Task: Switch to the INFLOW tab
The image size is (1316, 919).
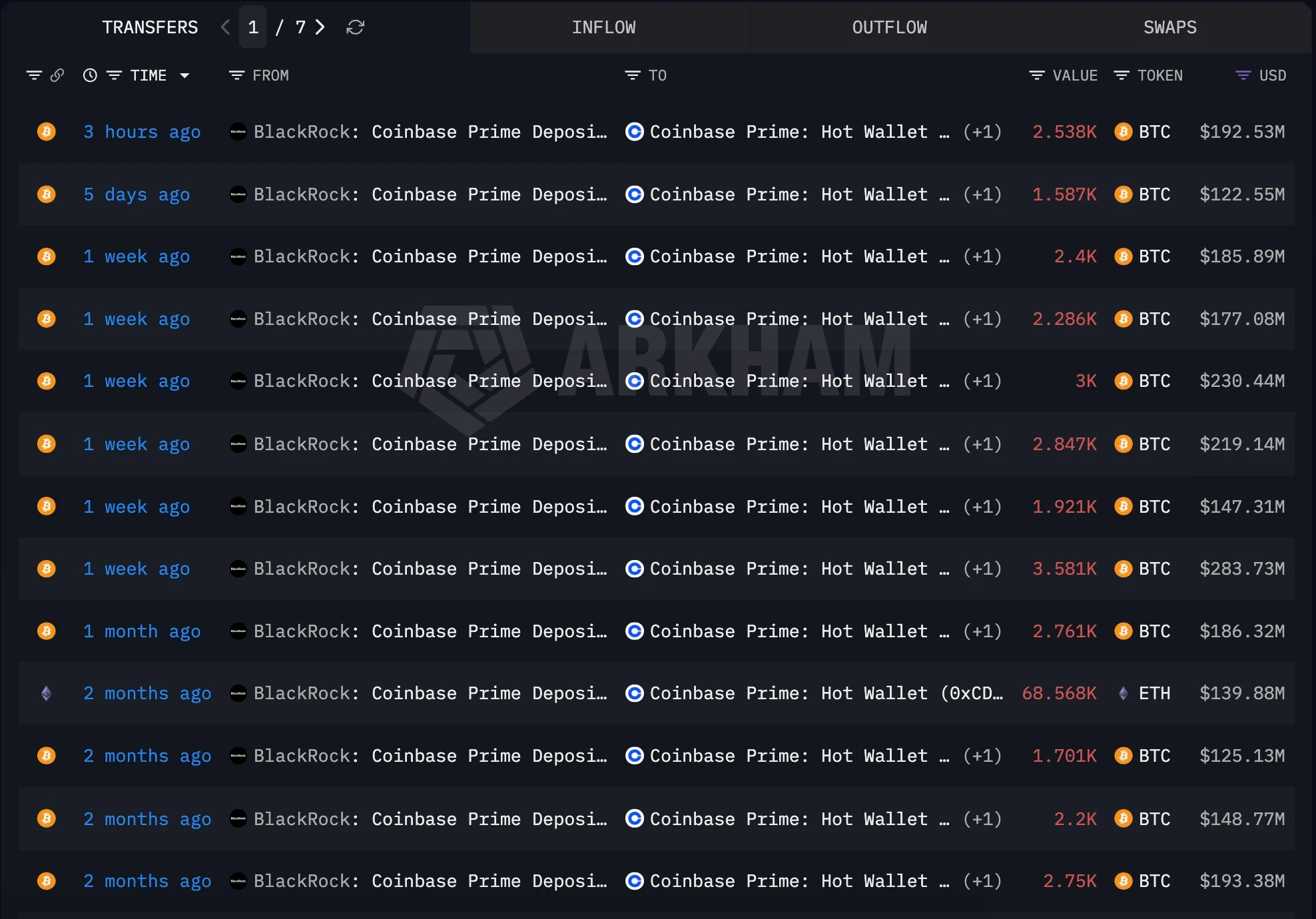Action: point(604,27)
